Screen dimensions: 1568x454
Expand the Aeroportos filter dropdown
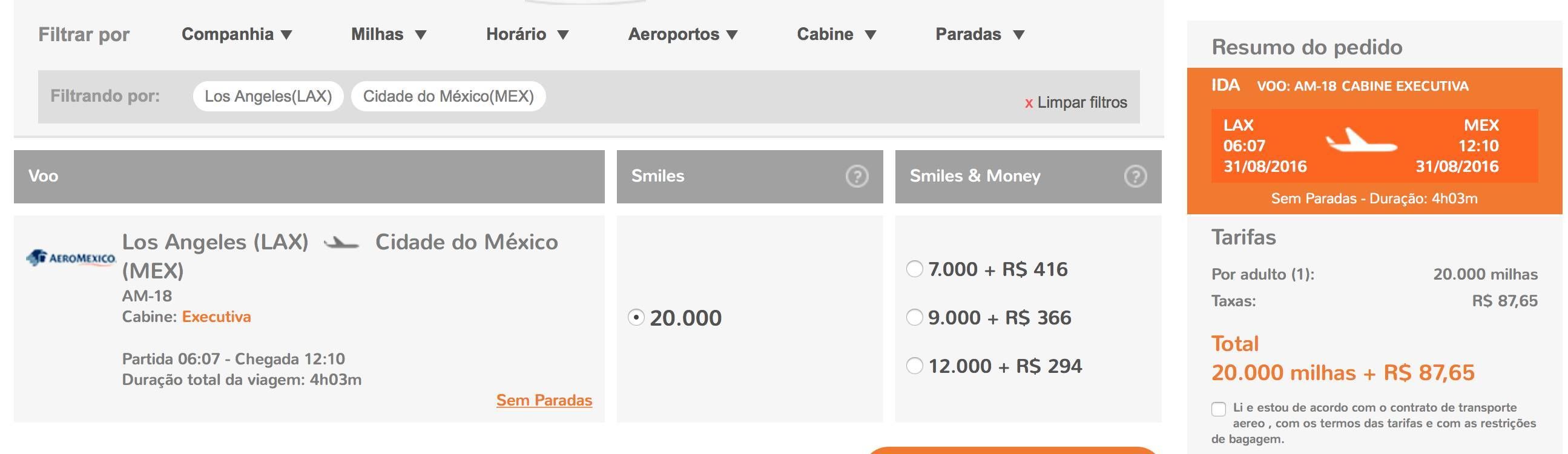coord(683,34)
